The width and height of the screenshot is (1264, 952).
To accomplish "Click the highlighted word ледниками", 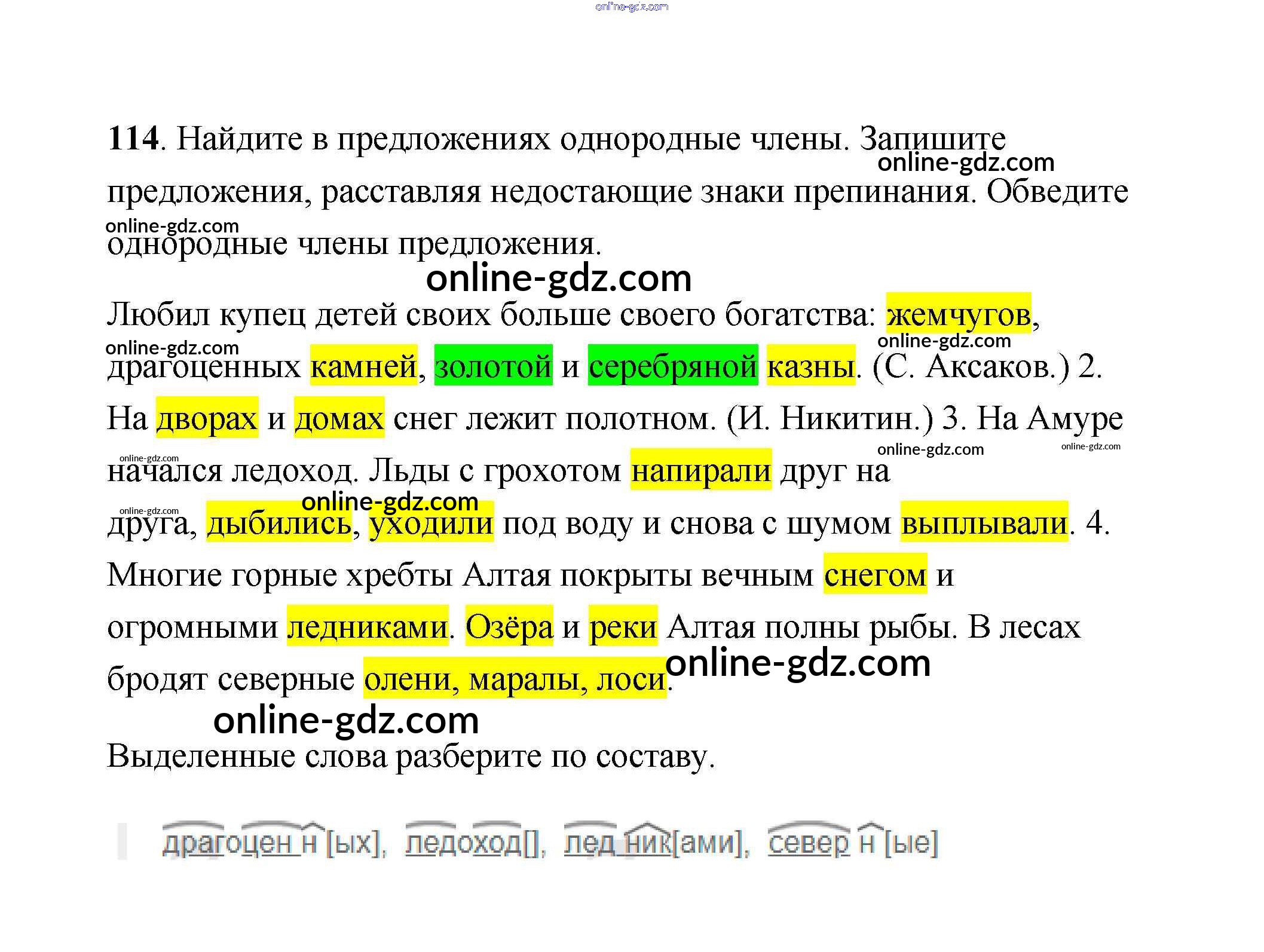I will click(x=368, y=626).
